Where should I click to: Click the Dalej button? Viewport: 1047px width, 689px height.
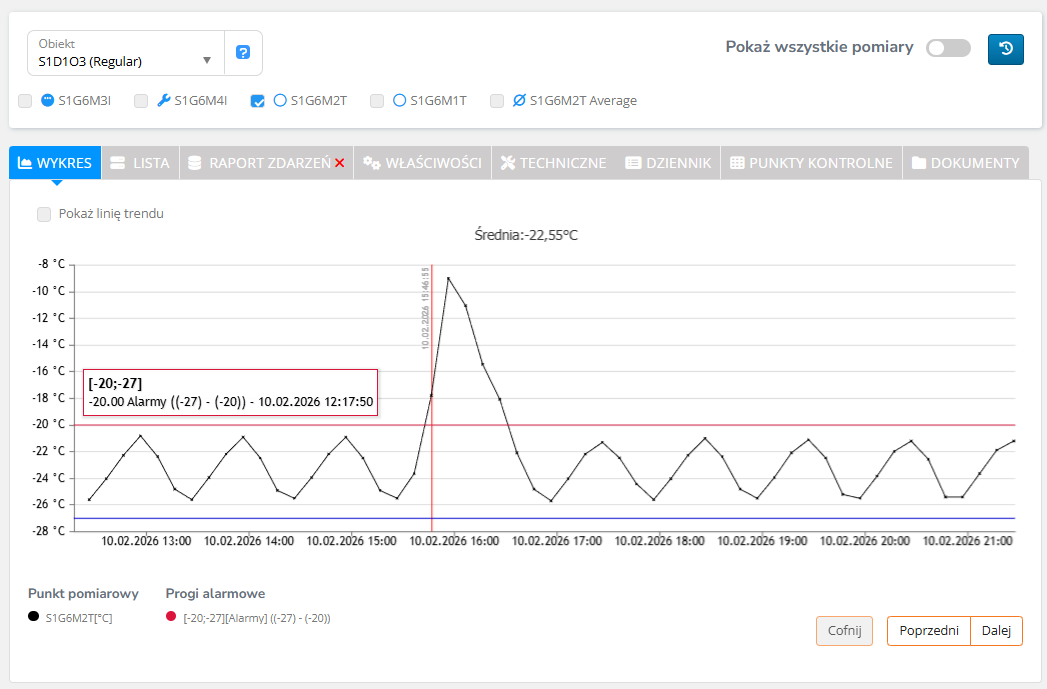[x=996, y=631]
